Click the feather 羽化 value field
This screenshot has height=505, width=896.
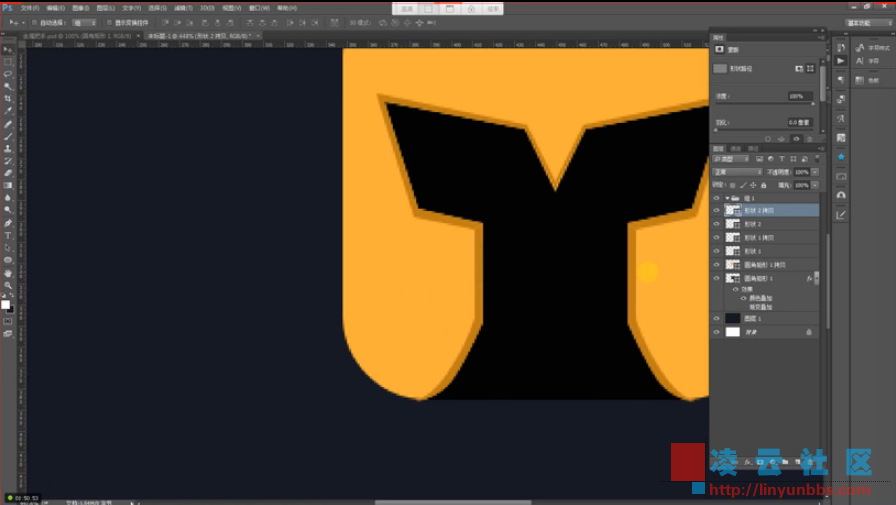pyautogui.click(x=799, y=122)
